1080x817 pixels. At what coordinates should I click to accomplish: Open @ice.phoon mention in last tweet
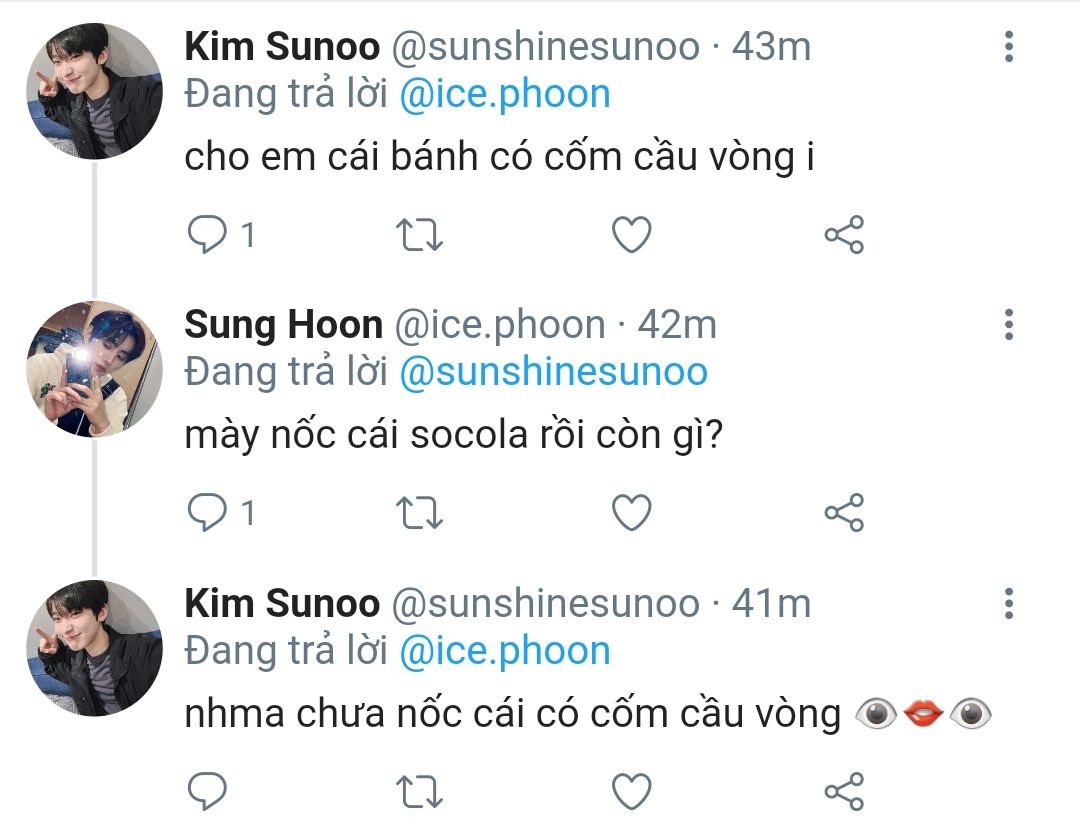pos(504,651)
